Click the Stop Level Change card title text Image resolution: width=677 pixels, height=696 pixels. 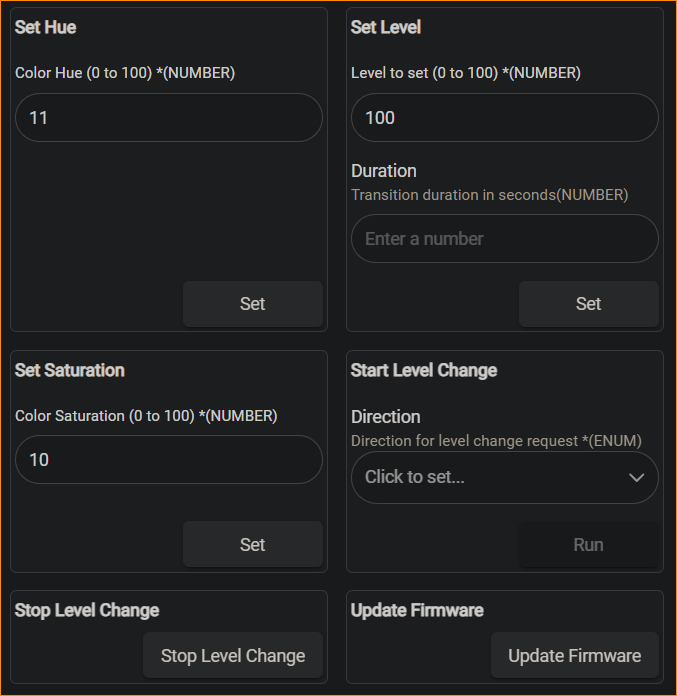[x=87, y=610]
